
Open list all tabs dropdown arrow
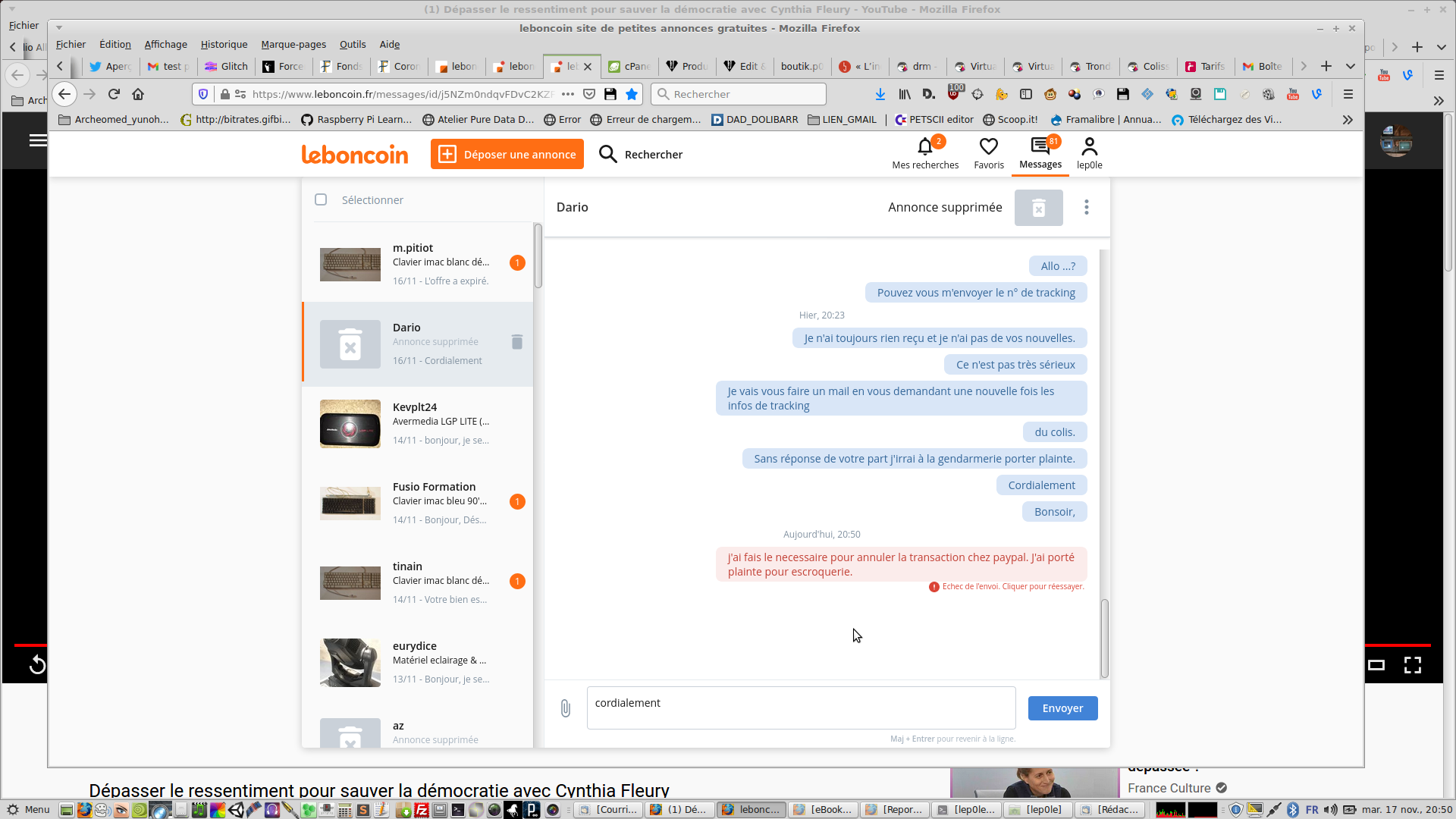tap(1350, 66)
